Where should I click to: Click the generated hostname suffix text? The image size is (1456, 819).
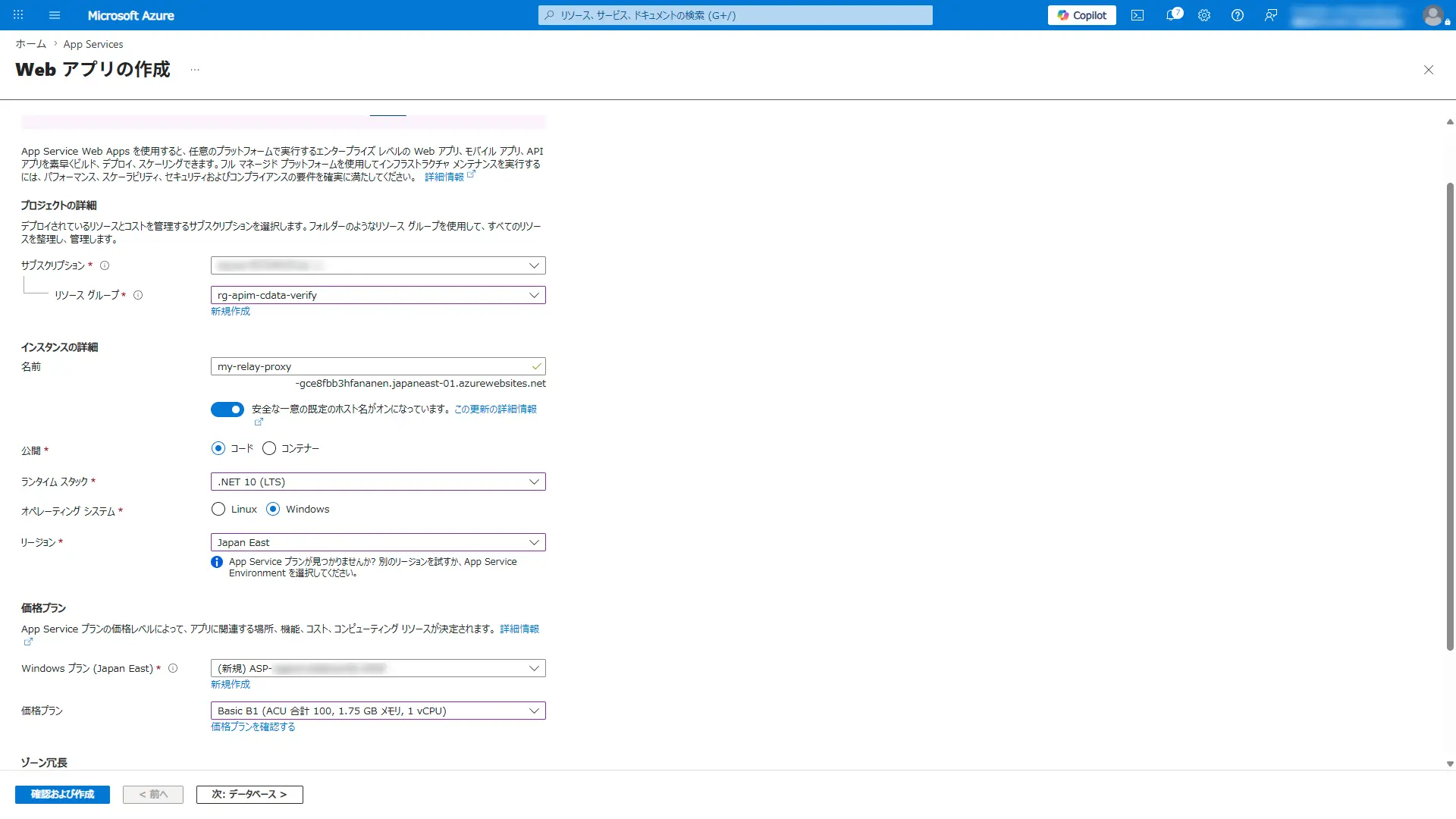pyautogui.click(x=421, y=383)
